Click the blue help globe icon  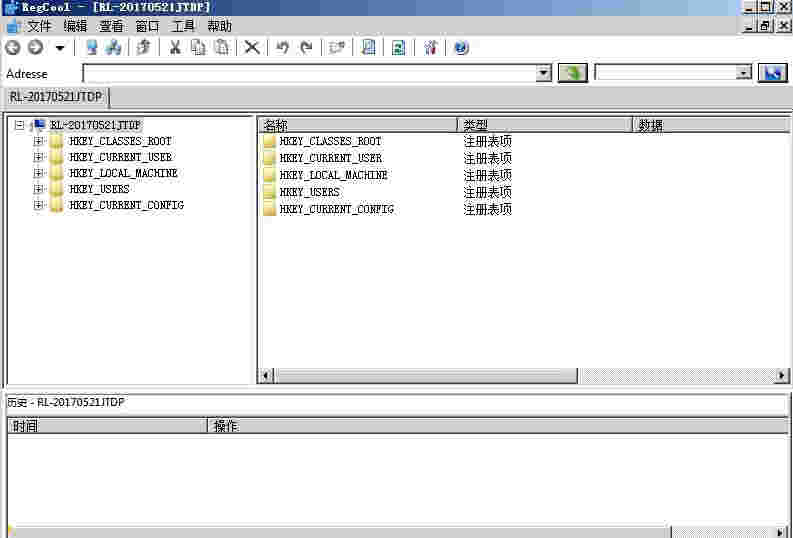[x=461, y=48]
